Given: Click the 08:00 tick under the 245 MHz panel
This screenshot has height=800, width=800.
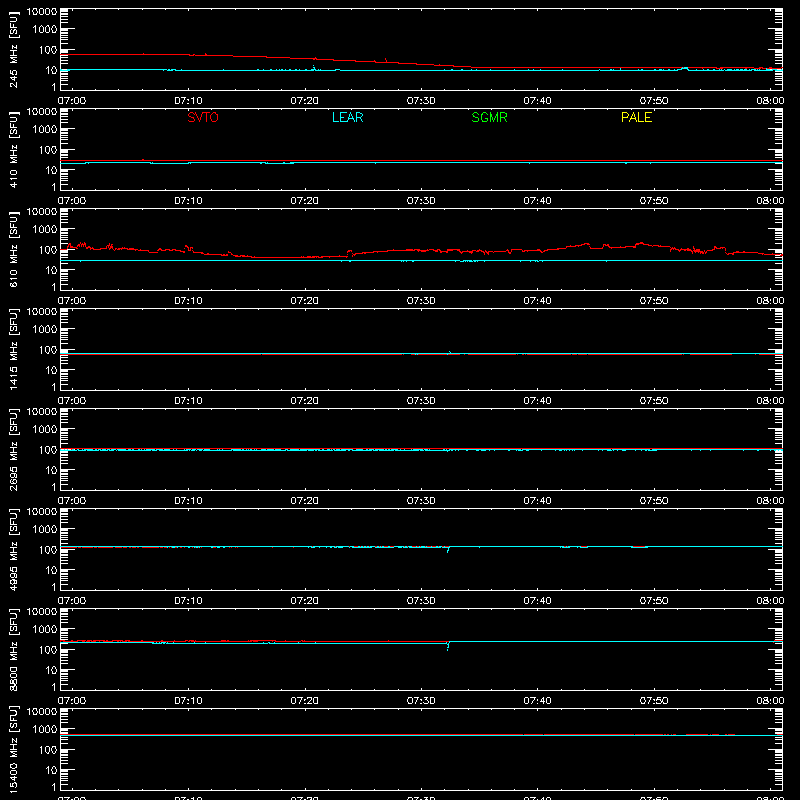Looking at the screenshot, I should [770, 101].
